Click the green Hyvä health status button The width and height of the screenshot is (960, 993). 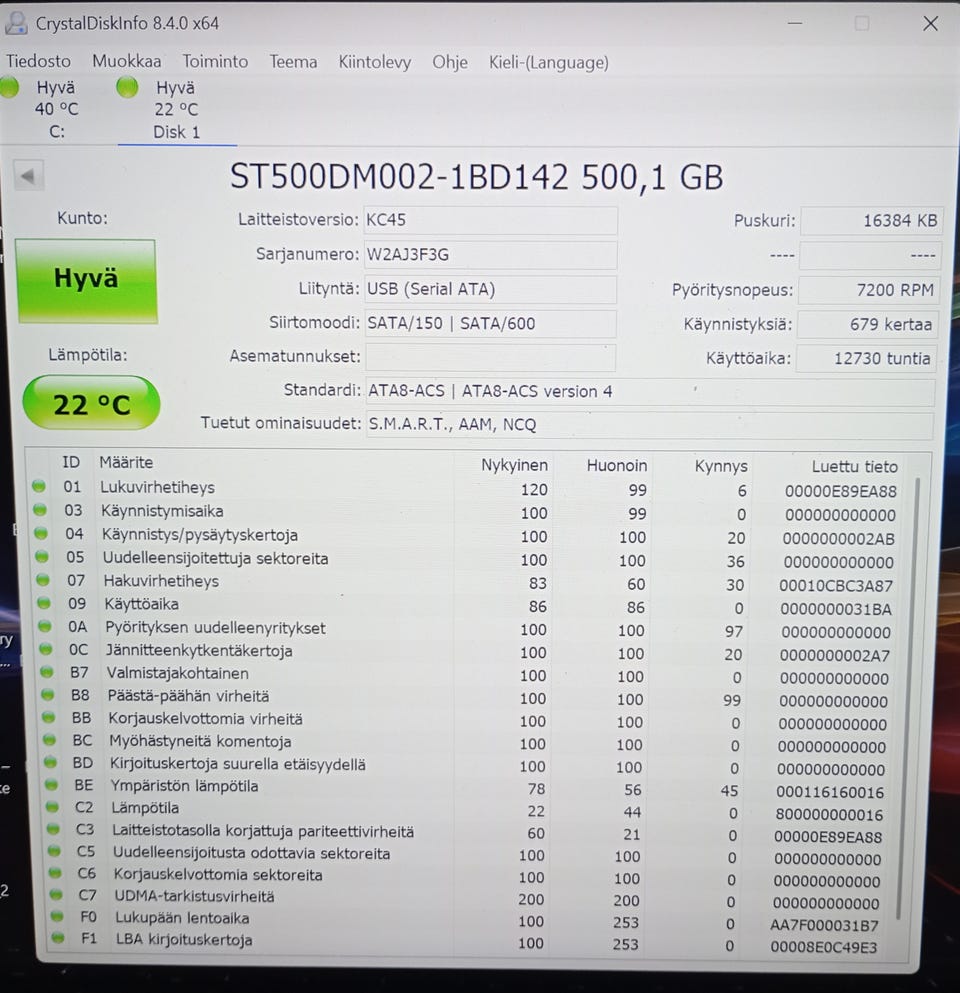coord(86,280)
